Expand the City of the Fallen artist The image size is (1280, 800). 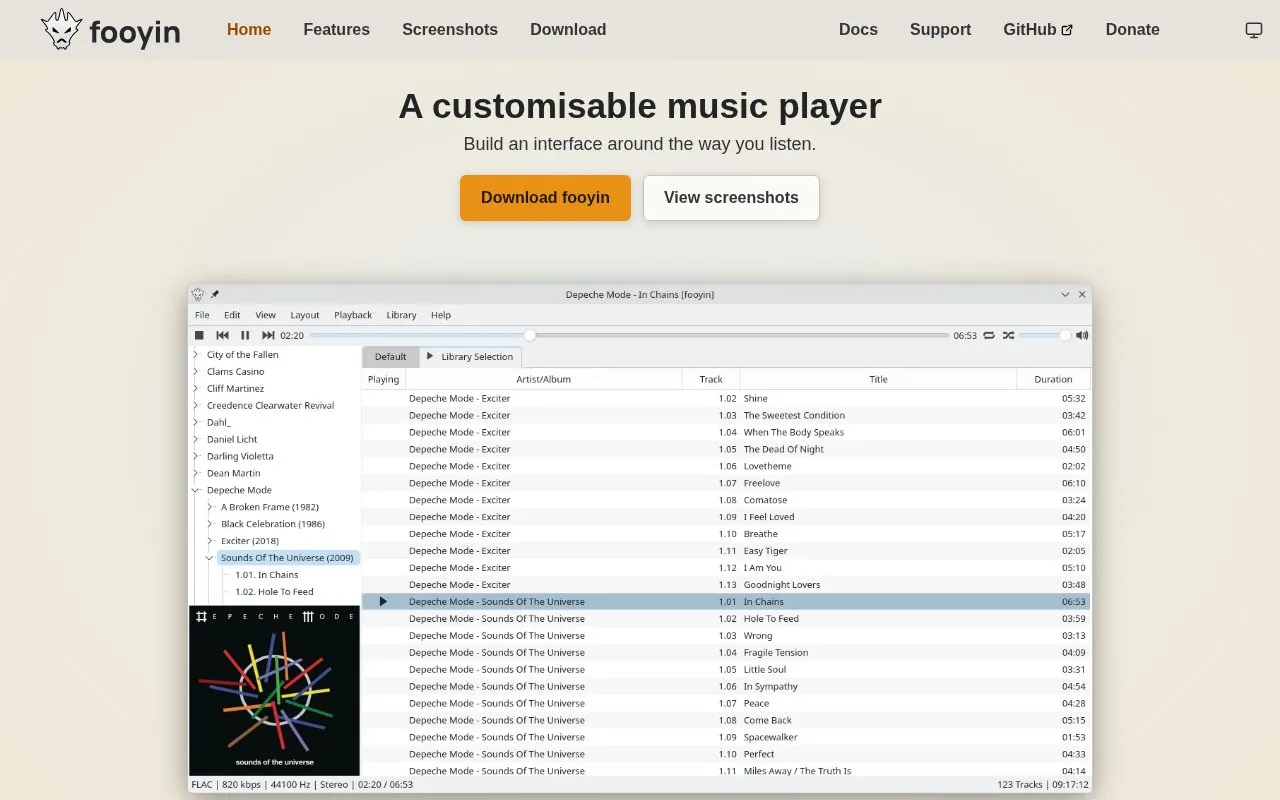[196, 355]
